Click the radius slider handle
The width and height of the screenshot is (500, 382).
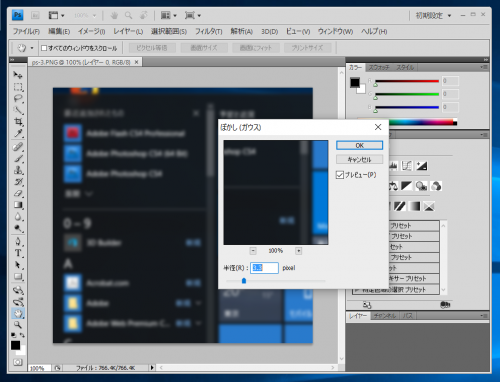(x=244, y=281)
